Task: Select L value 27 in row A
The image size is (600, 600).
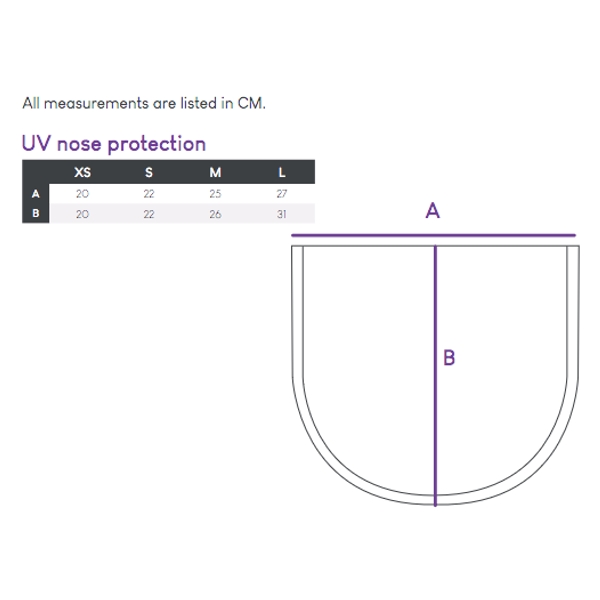Action: (x=282, y=194)
